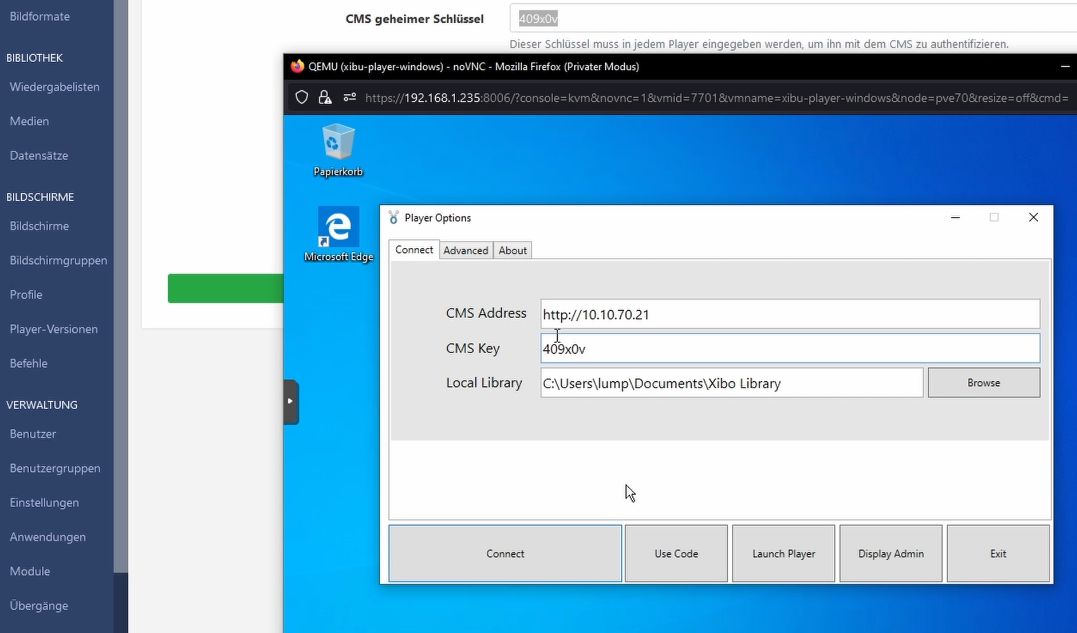
Task: Open the Papierkorb recycle bin icon
Action: pyautogui.click(x=338, y=144)
